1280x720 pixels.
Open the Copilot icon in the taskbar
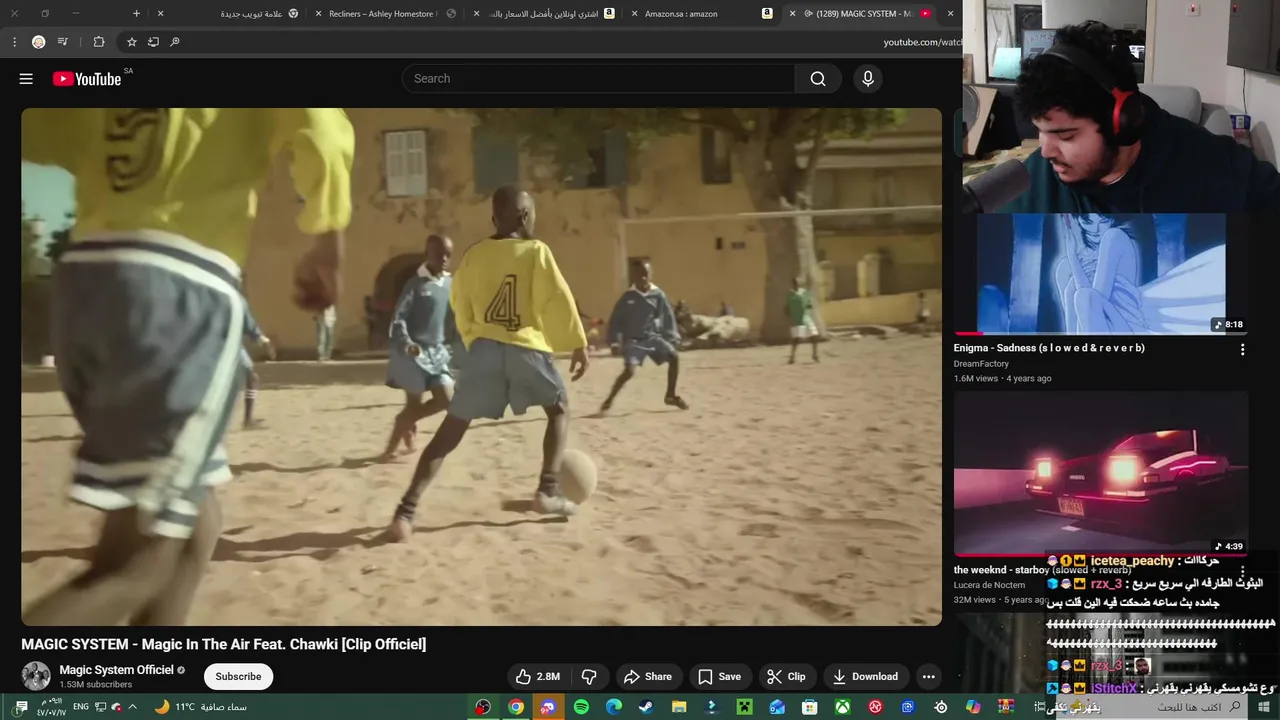pyautogui.click(x=973, y=707)
